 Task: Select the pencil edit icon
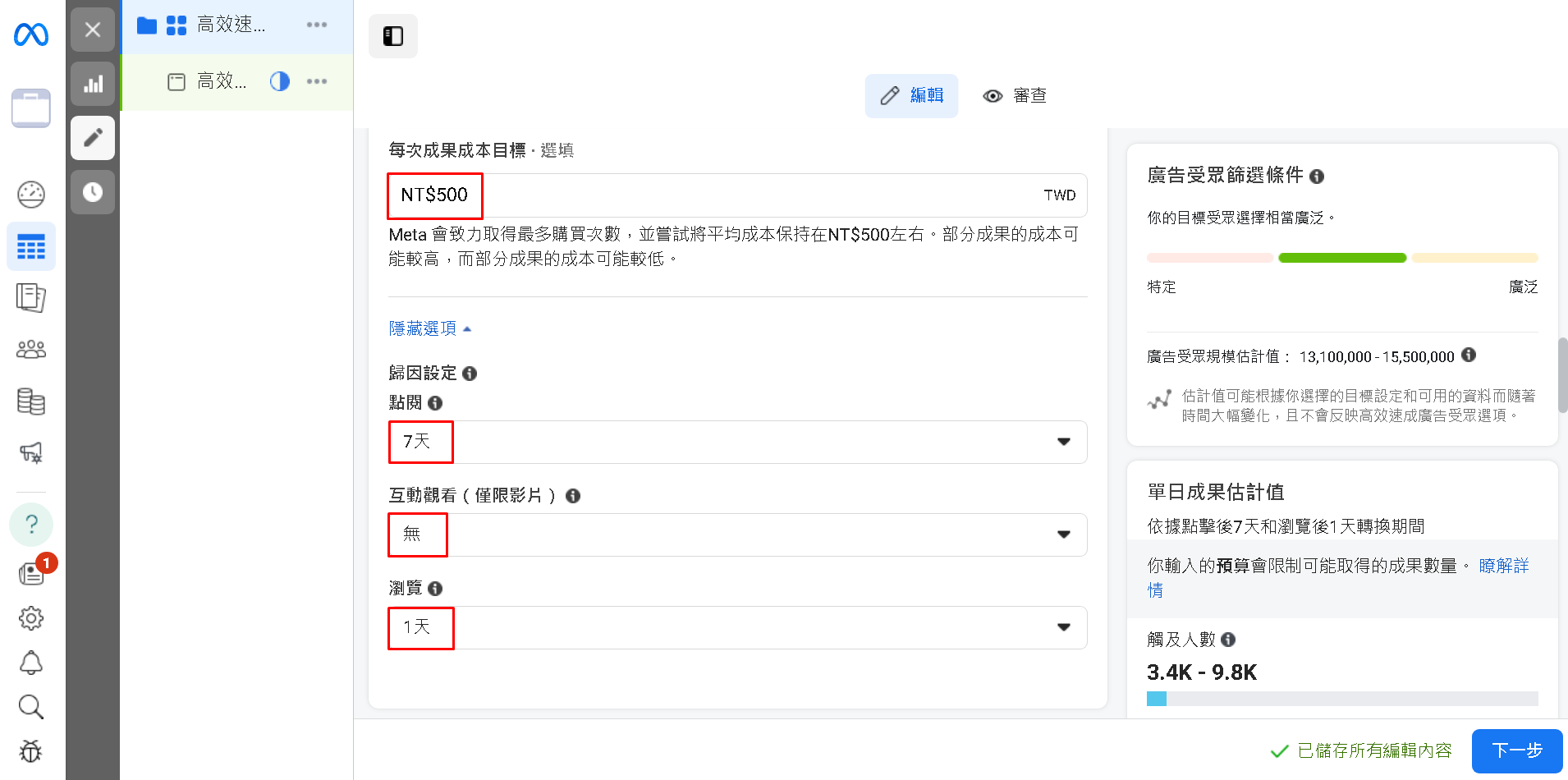coord(93,137)
